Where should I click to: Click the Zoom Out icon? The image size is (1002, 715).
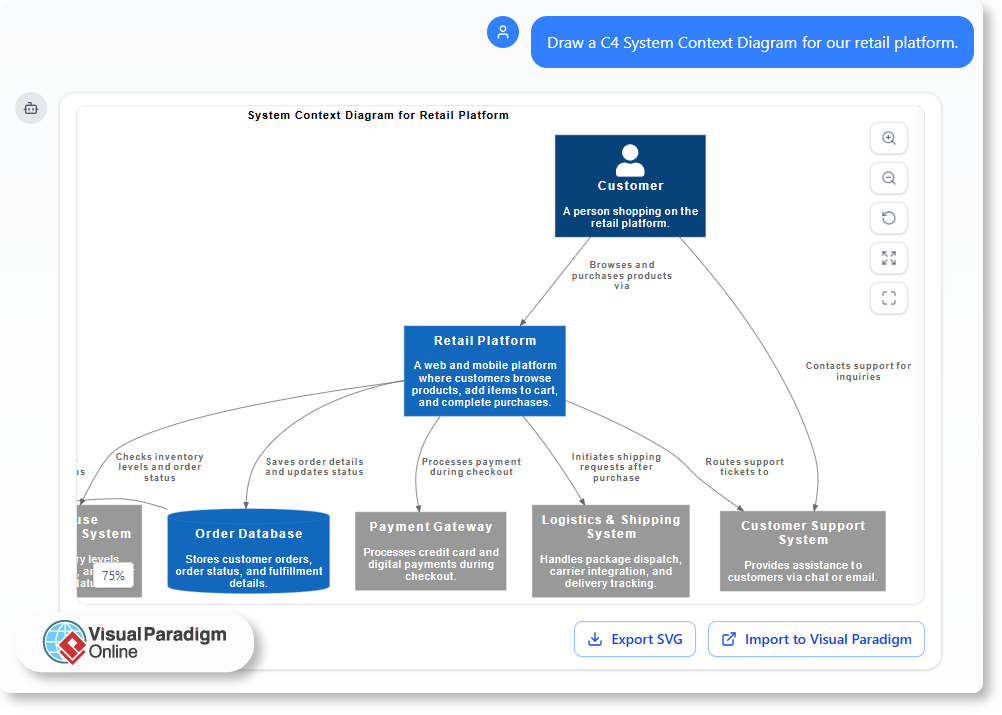[888, 178]
